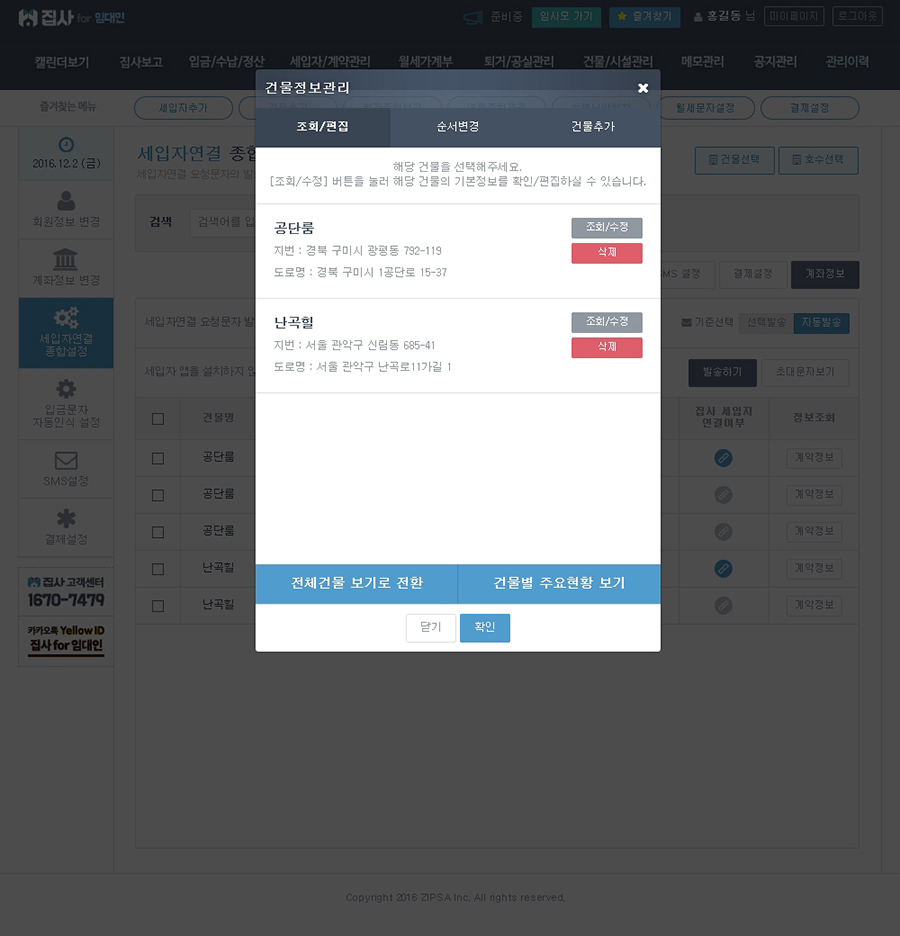
Task: Toggle the header select-all checkbox by 건물명
Action: pos(158,418)
